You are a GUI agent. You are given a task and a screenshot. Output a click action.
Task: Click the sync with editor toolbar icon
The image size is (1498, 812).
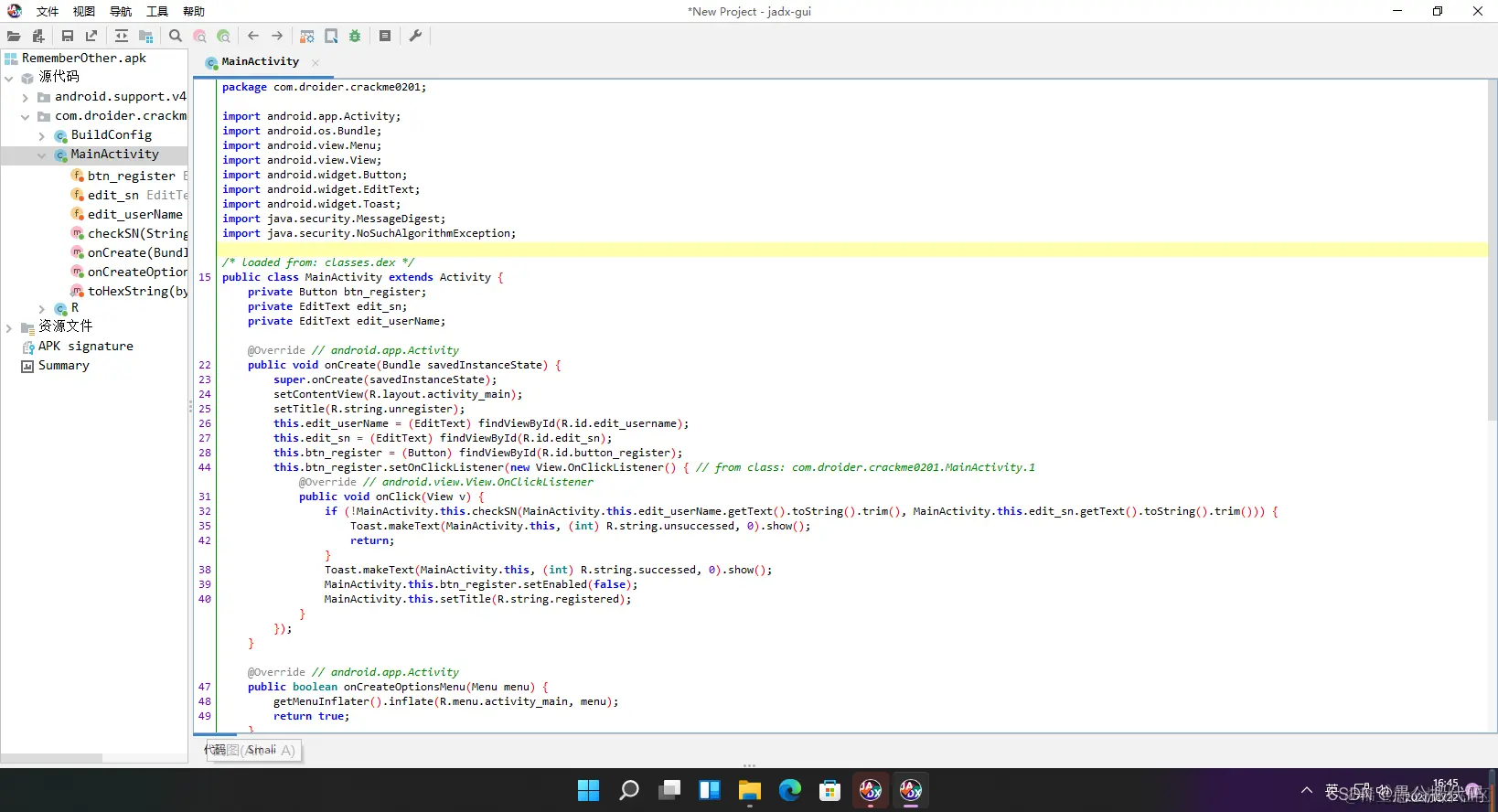coord(122,36)
